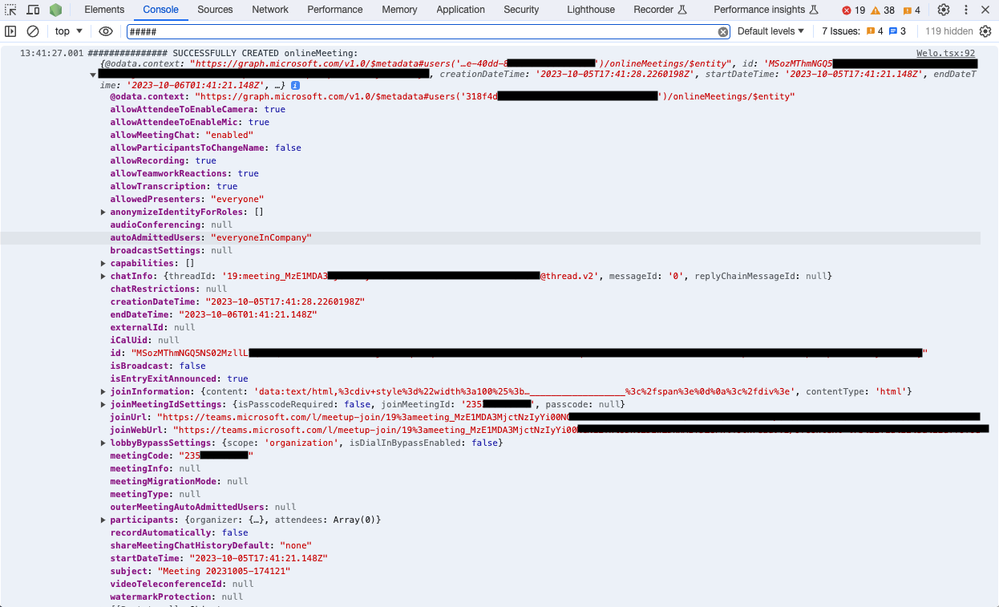The width and height of the screenshot is (999, 607).
Task: Open console settings gear beside 119 hidden
Action: 986,31
